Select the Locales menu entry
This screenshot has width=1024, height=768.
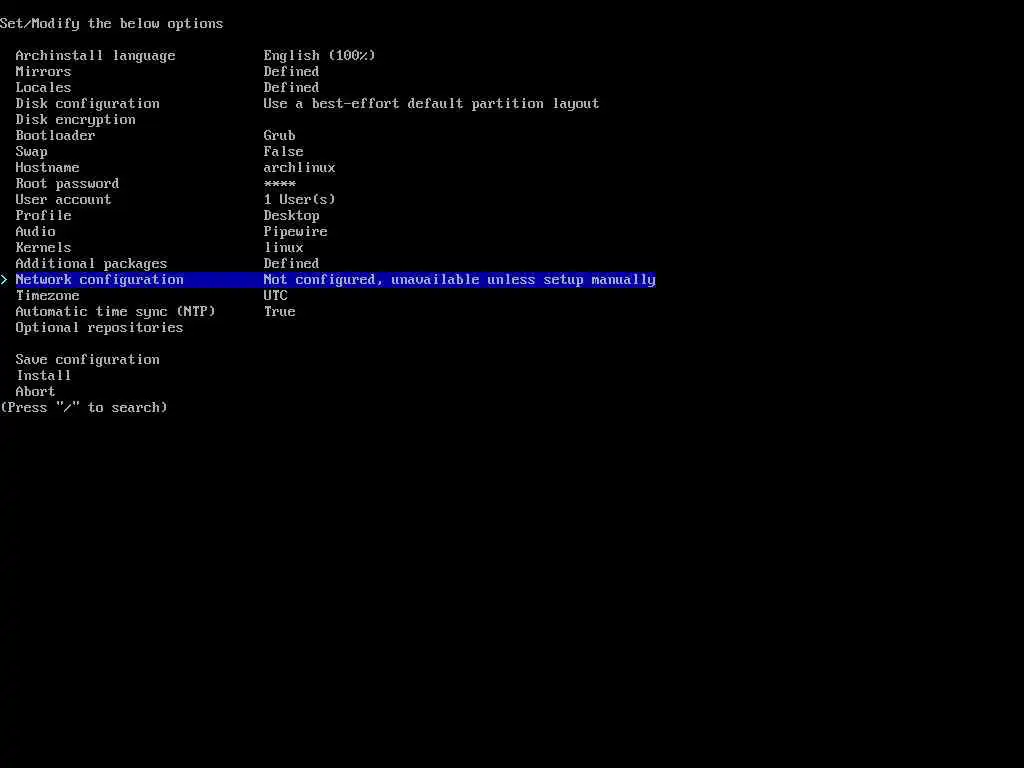(43, 88)
